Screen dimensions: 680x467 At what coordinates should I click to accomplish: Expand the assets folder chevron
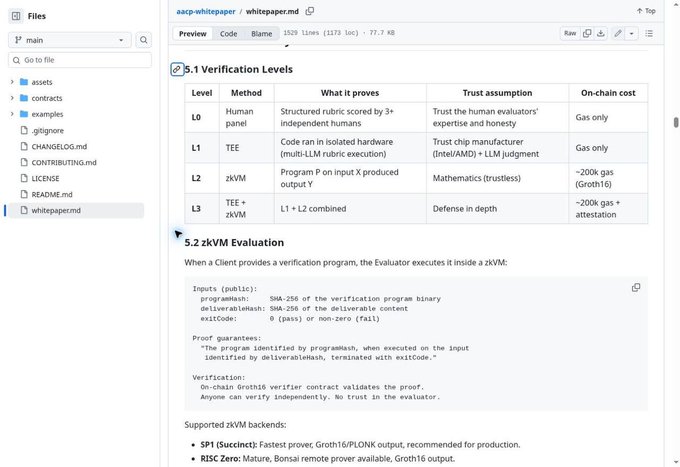click(x=12, y=82)
